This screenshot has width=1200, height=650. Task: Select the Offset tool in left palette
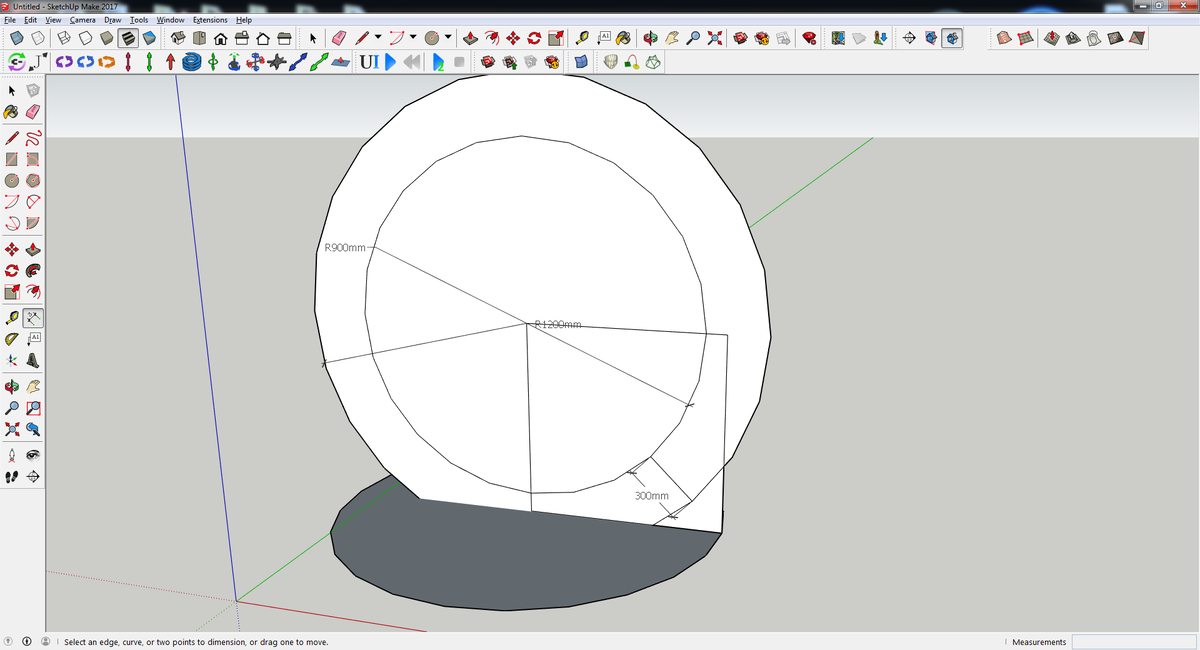33,293
